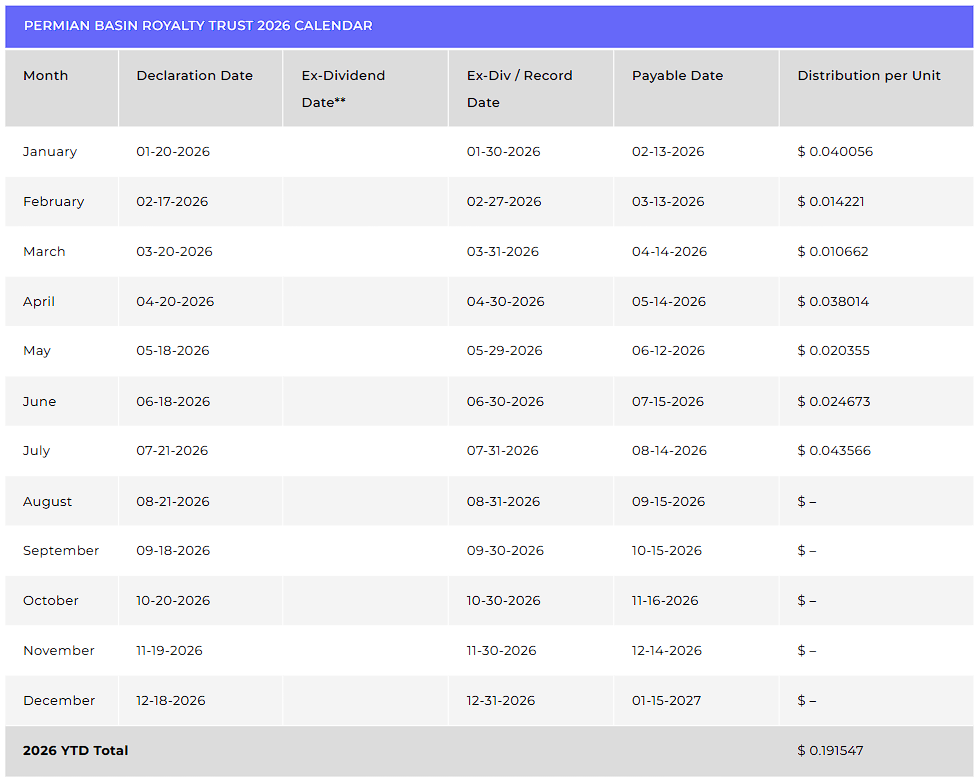Viewport: 980px width, 784px height.
Task: Click declaration date 05-18-2026
Action: [172, 351]
